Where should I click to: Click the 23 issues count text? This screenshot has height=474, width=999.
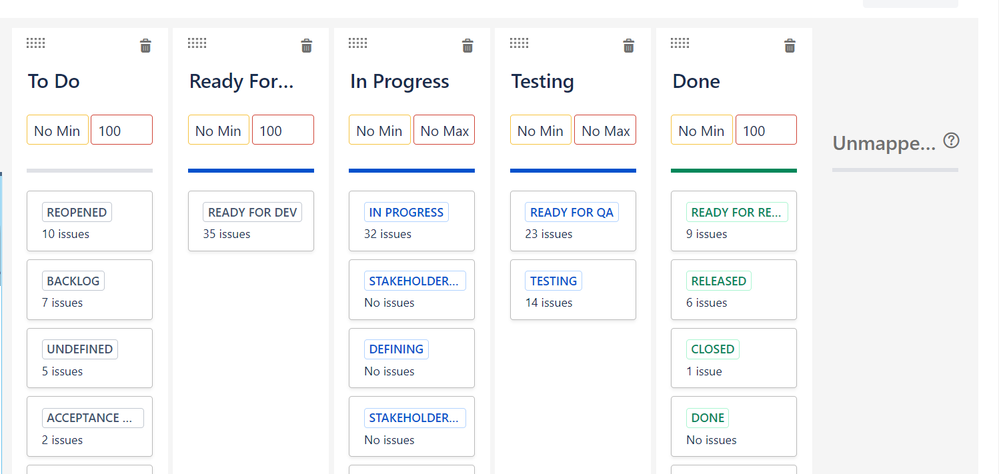tap(549, 234)
